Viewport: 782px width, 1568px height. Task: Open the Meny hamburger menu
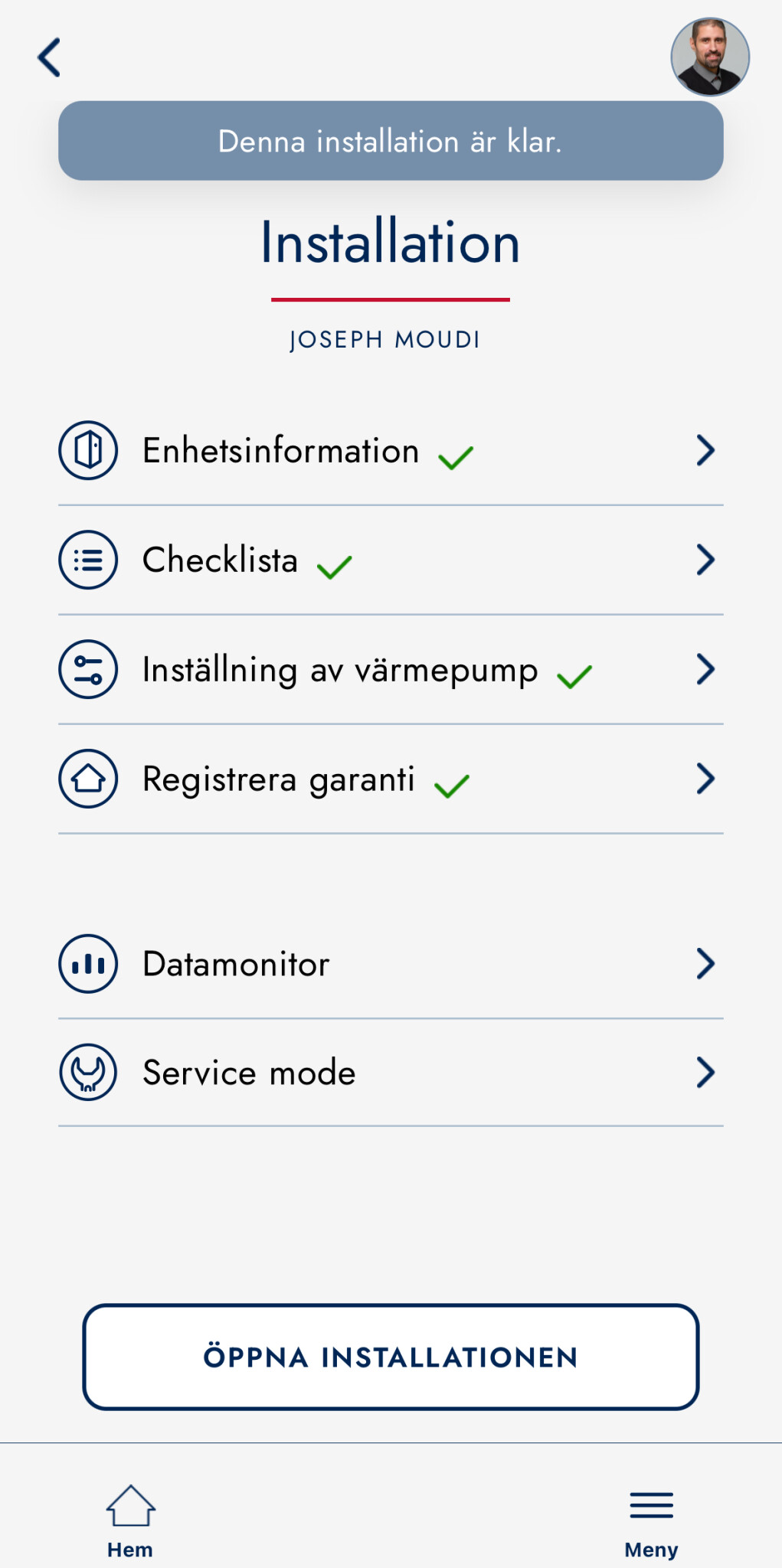click(652, 1506)
